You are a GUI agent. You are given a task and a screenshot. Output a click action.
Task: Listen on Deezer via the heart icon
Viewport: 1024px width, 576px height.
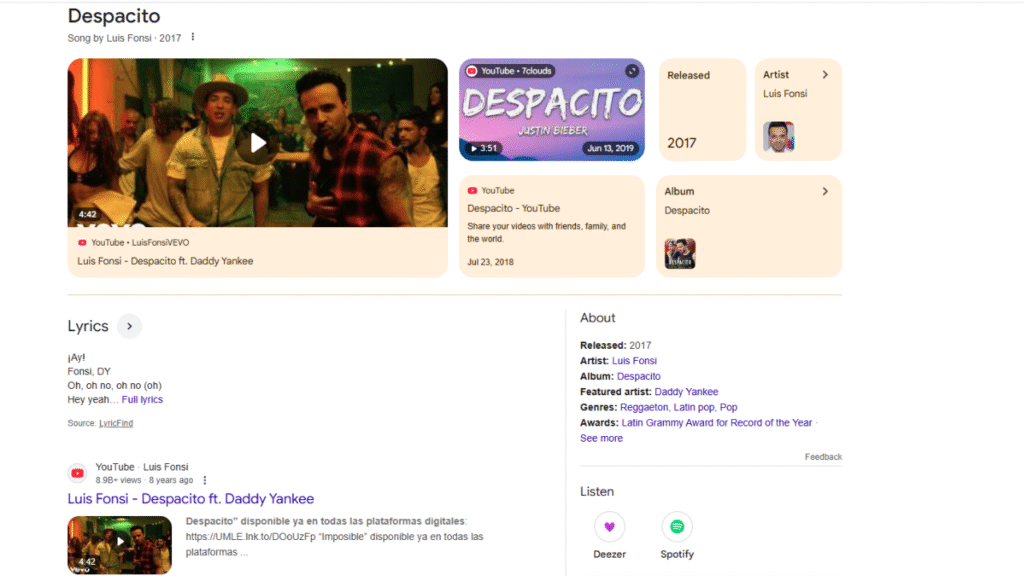point(609,526)
